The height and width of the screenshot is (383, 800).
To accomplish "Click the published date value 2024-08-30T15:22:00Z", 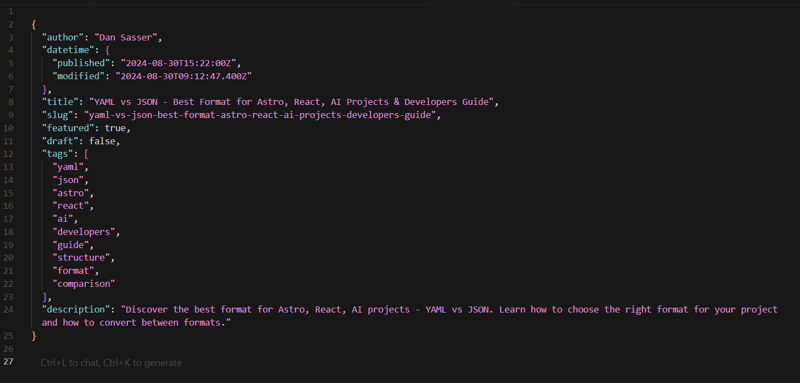I will [x=178, y=63].
